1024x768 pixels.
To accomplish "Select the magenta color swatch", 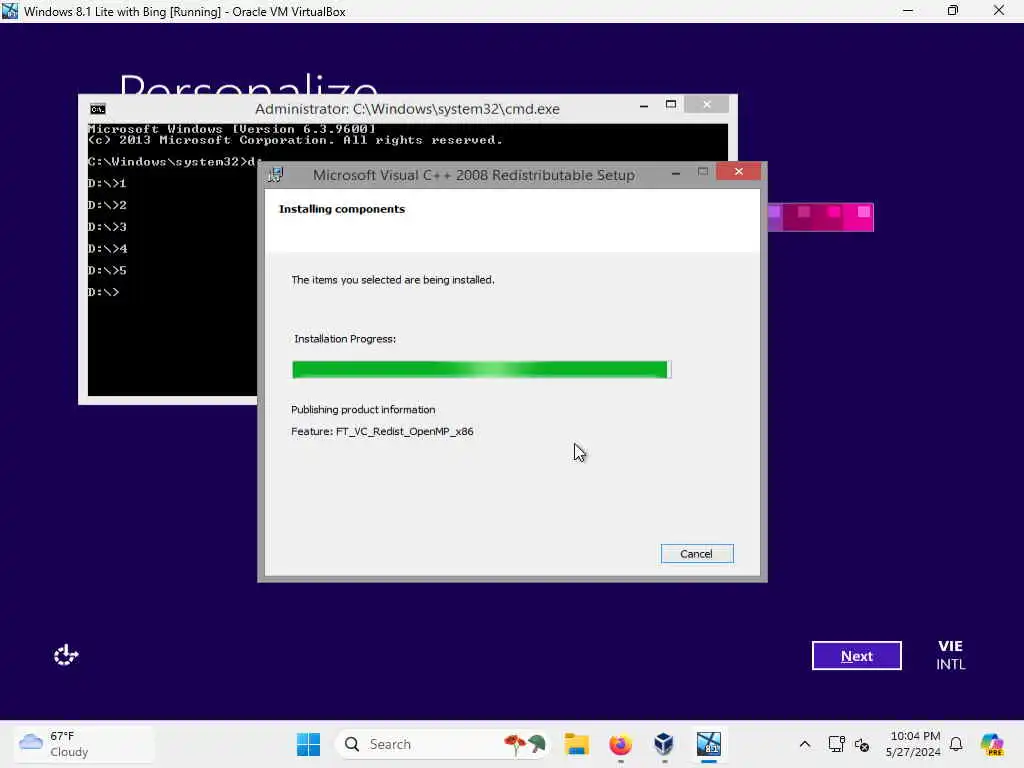I will (858, 217).
